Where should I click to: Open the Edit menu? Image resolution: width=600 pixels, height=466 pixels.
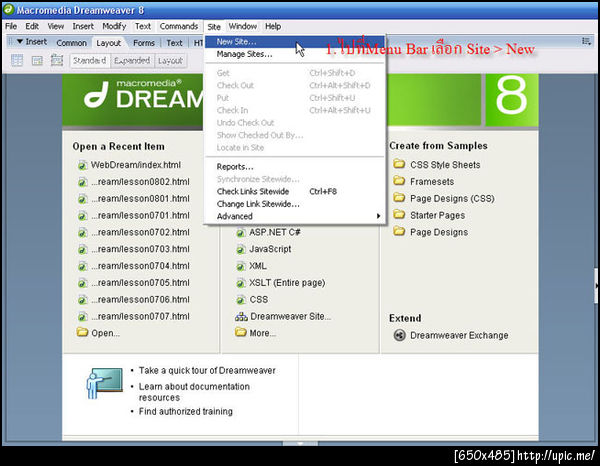[x=32, y=26]
